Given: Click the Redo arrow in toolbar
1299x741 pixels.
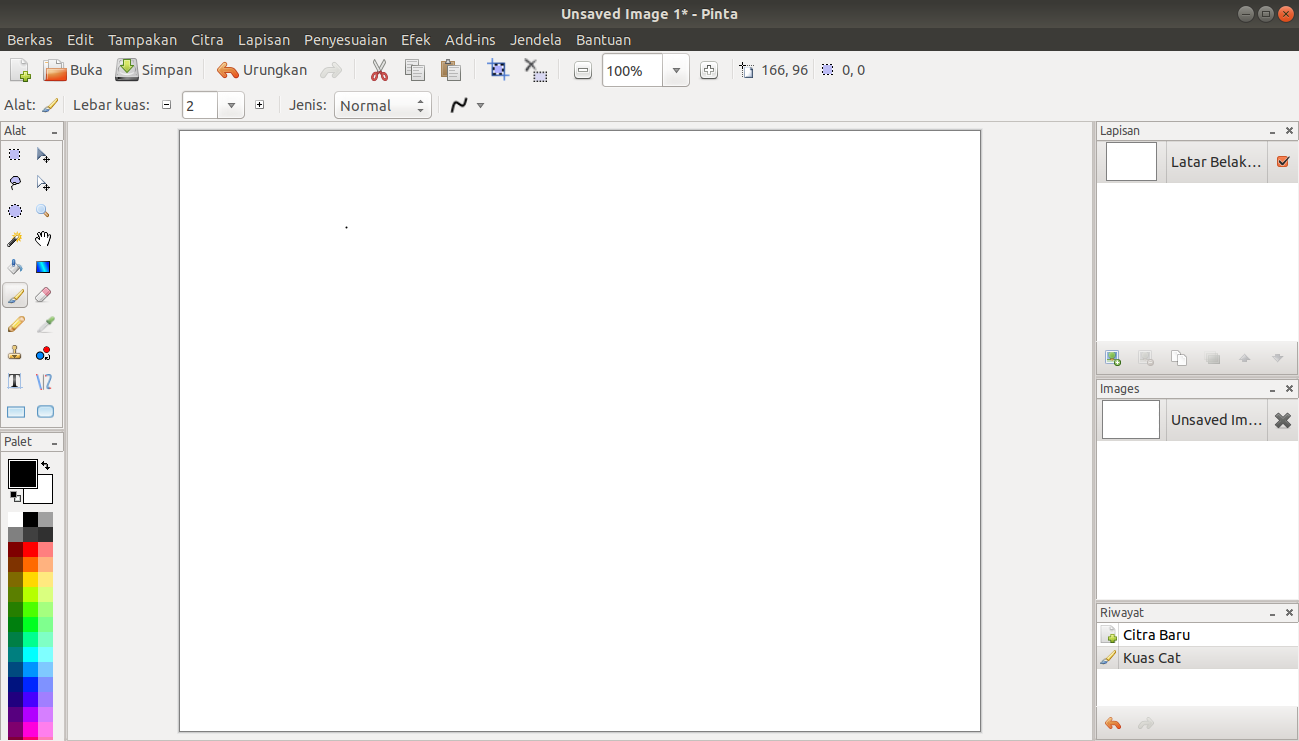Looking at the screenshot, I should [x=331, y=71].
